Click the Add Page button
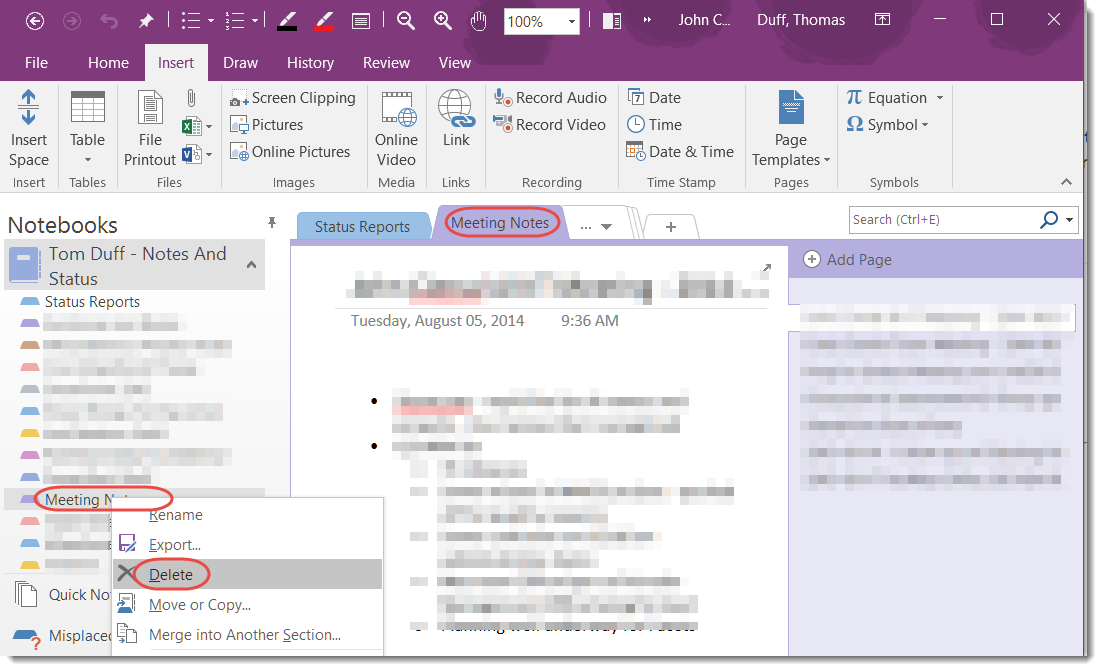 click(x=847, y=259)
